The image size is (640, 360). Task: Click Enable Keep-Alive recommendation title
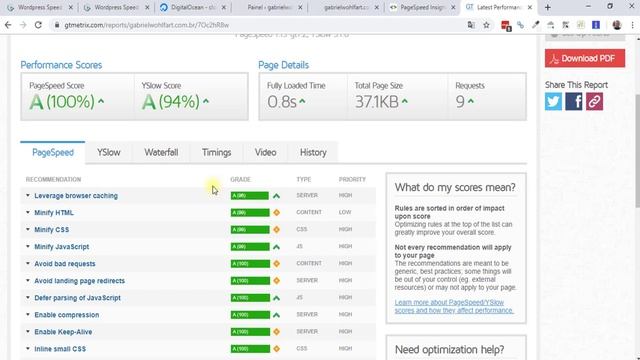coord(63,332)
